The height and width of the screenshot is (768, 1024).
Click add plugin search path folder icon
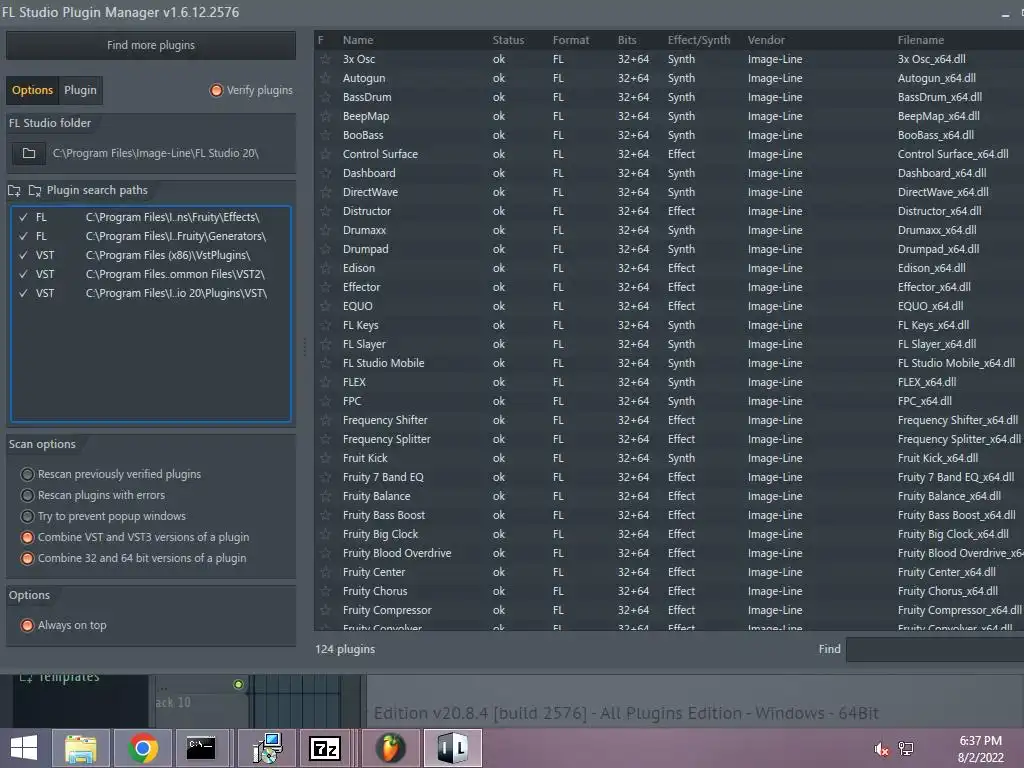pyautogui.click(x=14, y=191)
